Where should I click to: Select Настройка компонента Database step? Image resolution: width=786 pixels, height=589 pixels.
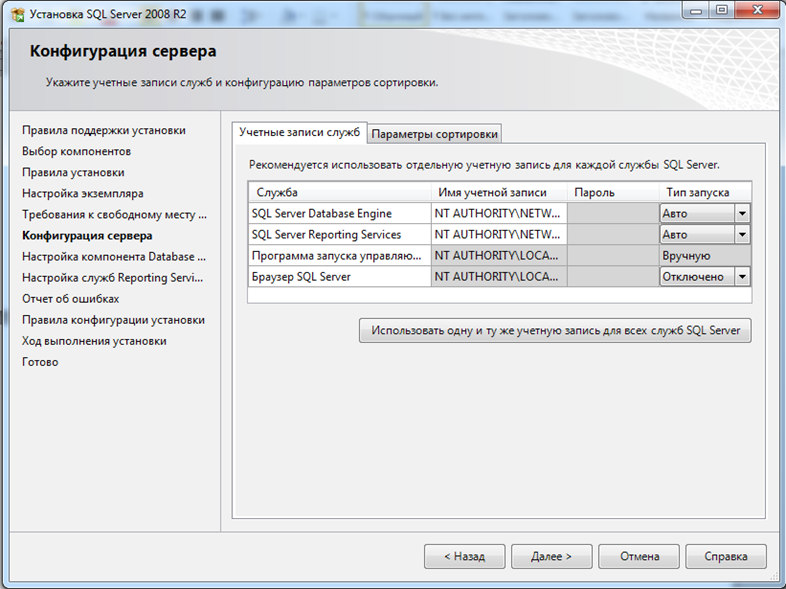point(114,257)
